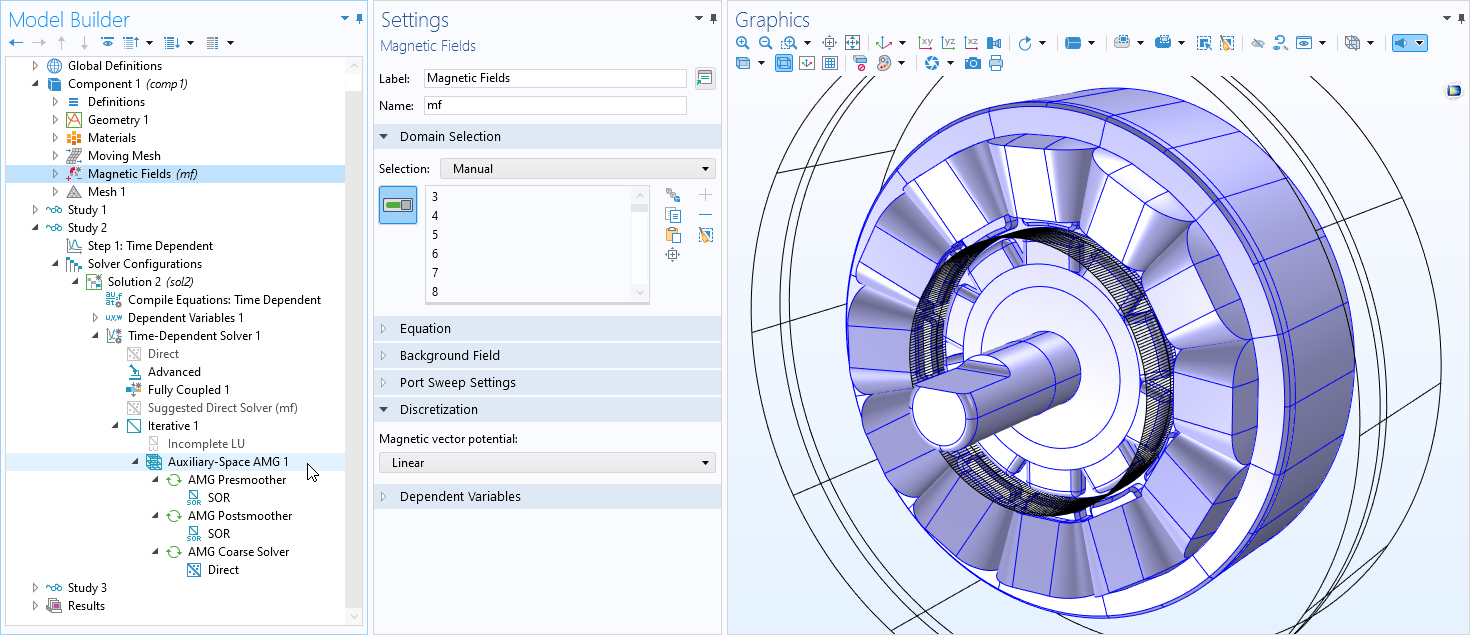Toggle the Activate Selection switch
The image size is (1470, 635).
pos(398,205)
